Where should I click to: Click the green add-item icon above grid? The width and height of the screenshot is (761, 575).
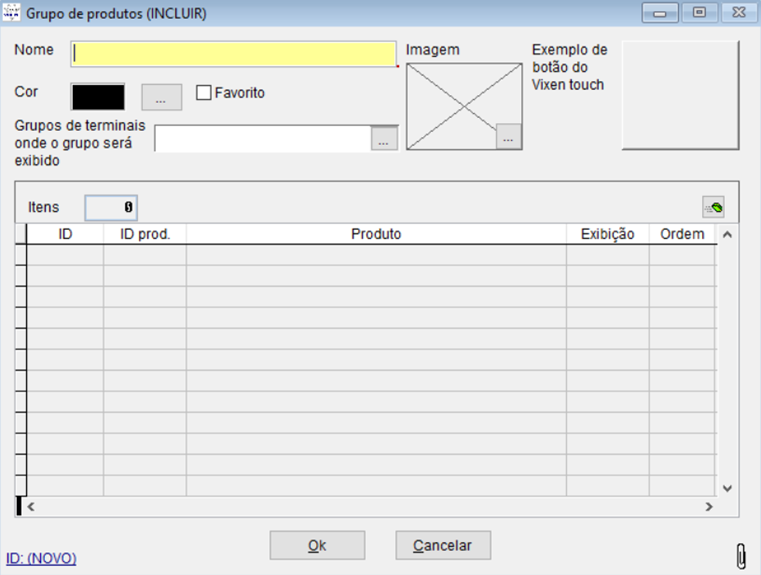tap(713, 207)
